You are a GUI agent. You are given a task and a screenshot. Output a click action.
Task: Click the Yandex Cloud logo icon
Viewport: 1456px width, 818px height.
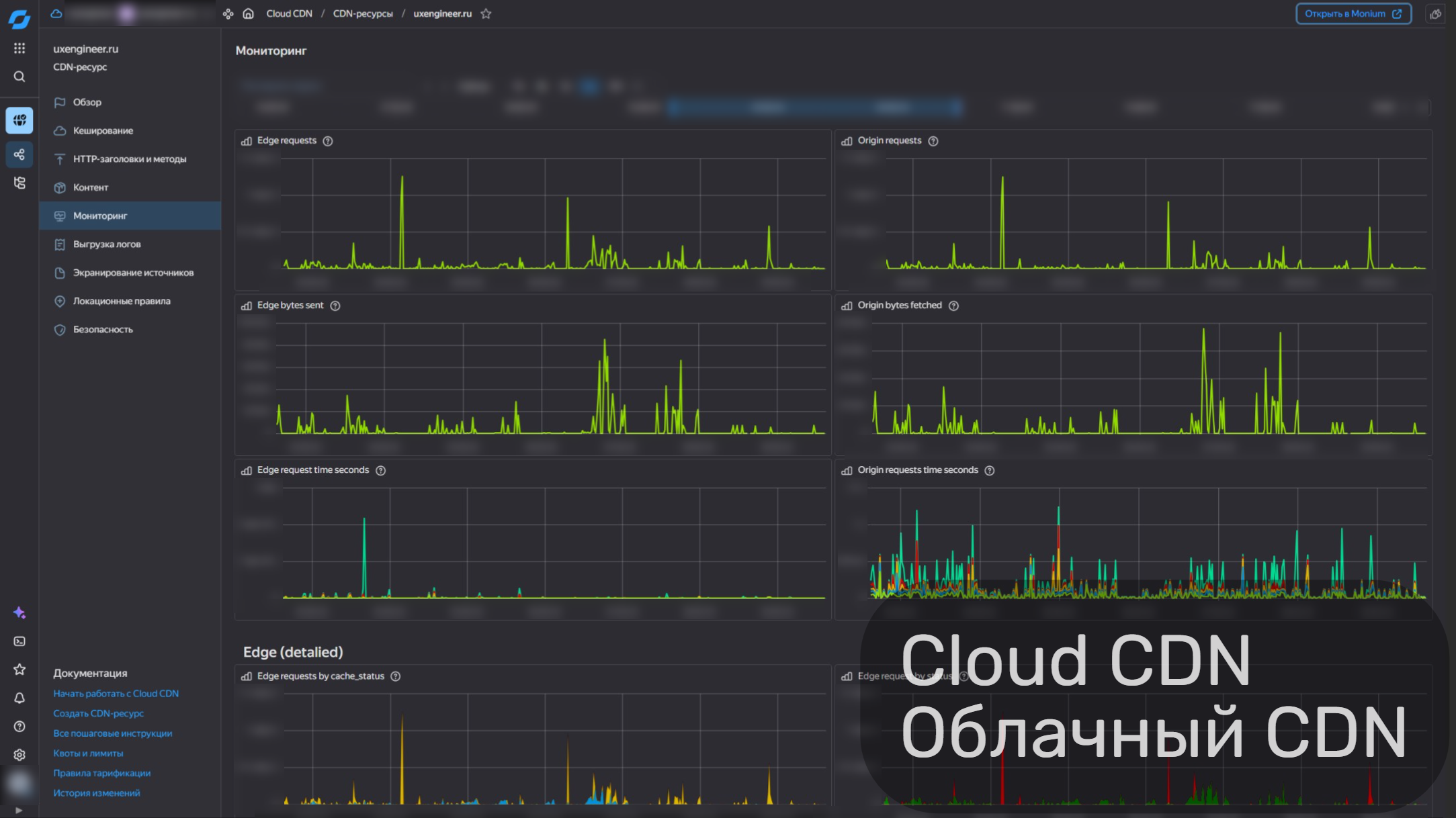pyautogui.click(x=19, y=19)
